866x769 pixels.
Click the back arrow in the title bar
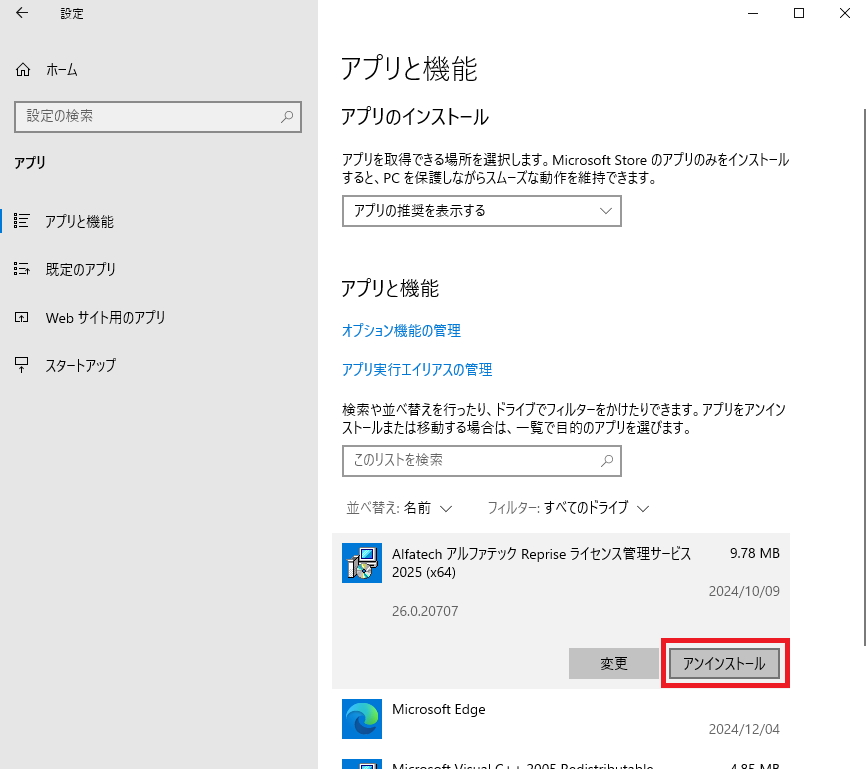(x=22, y=14)
